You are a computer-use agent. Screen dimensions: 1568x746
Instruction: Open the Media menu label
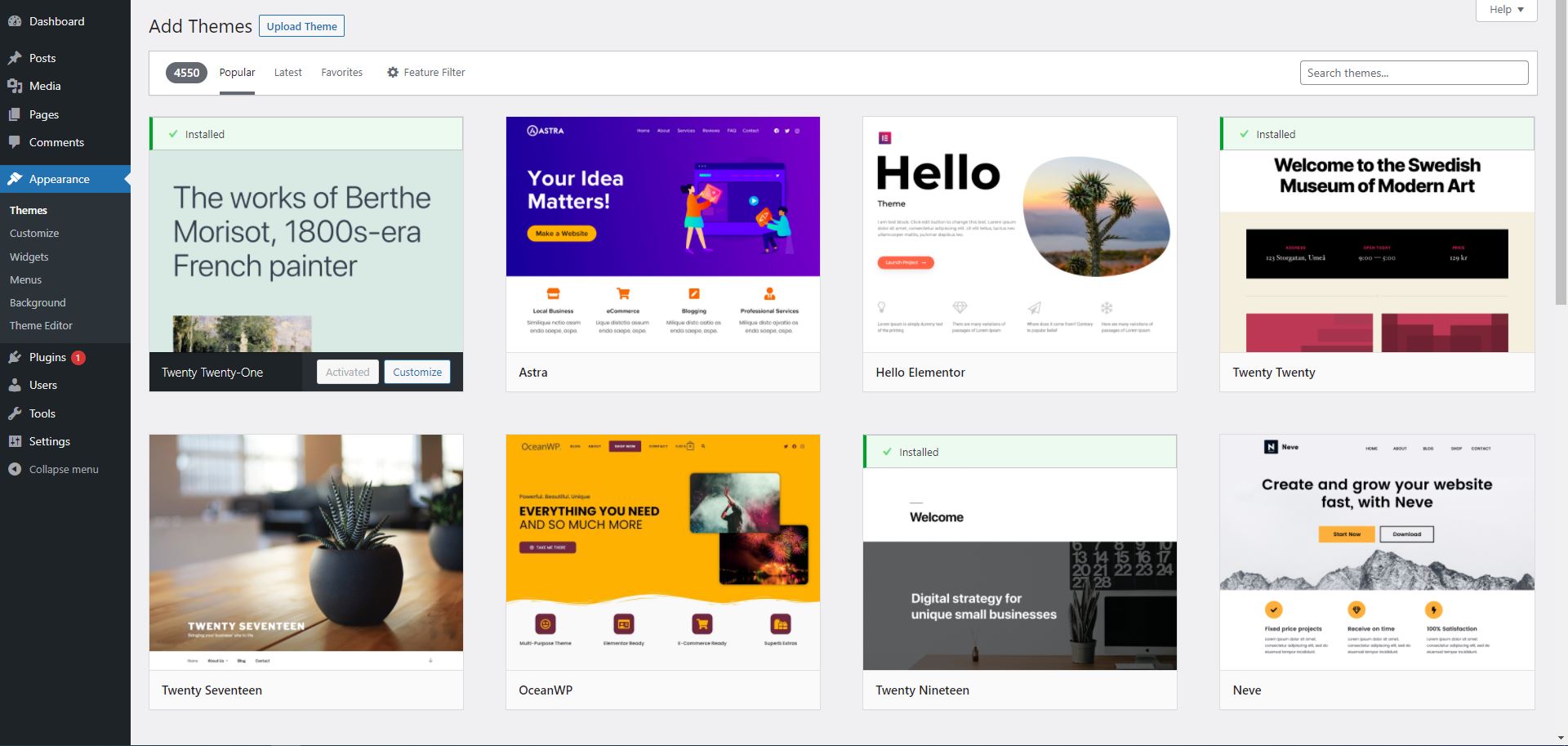click(45, 86)
